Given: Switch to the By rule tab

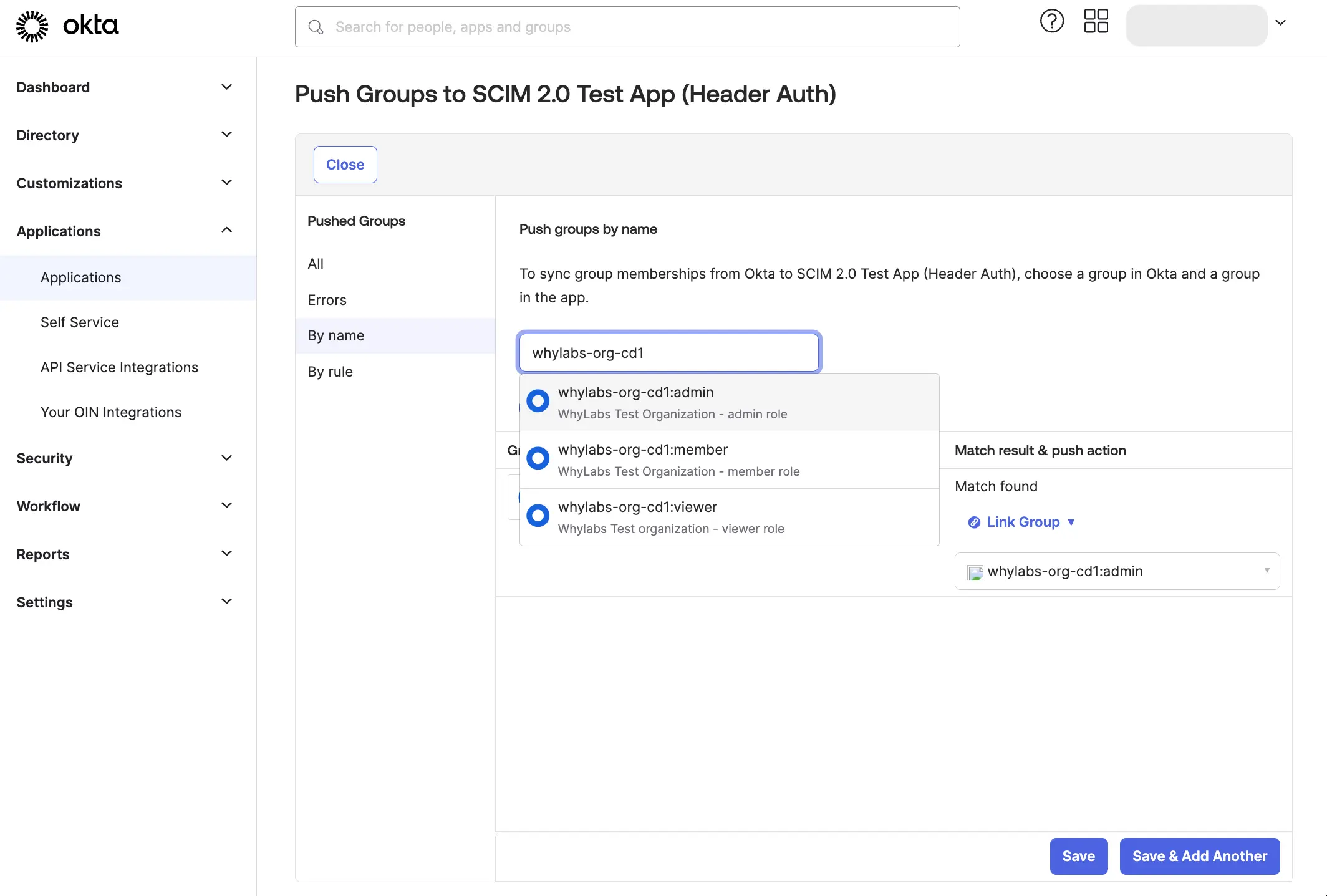Looking at the screenshot, I should pos(330,371).
